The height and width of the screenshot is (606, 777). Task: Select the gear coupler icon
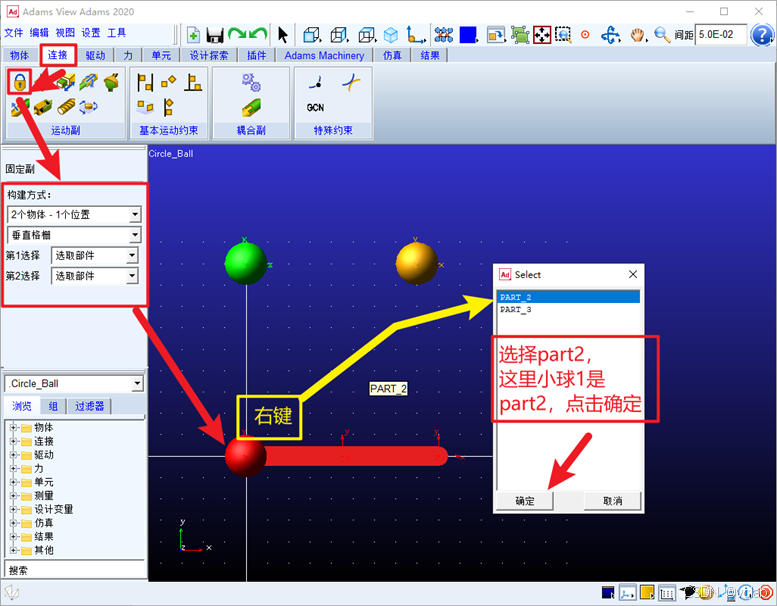pyautogui.click(x=251, y=82)
